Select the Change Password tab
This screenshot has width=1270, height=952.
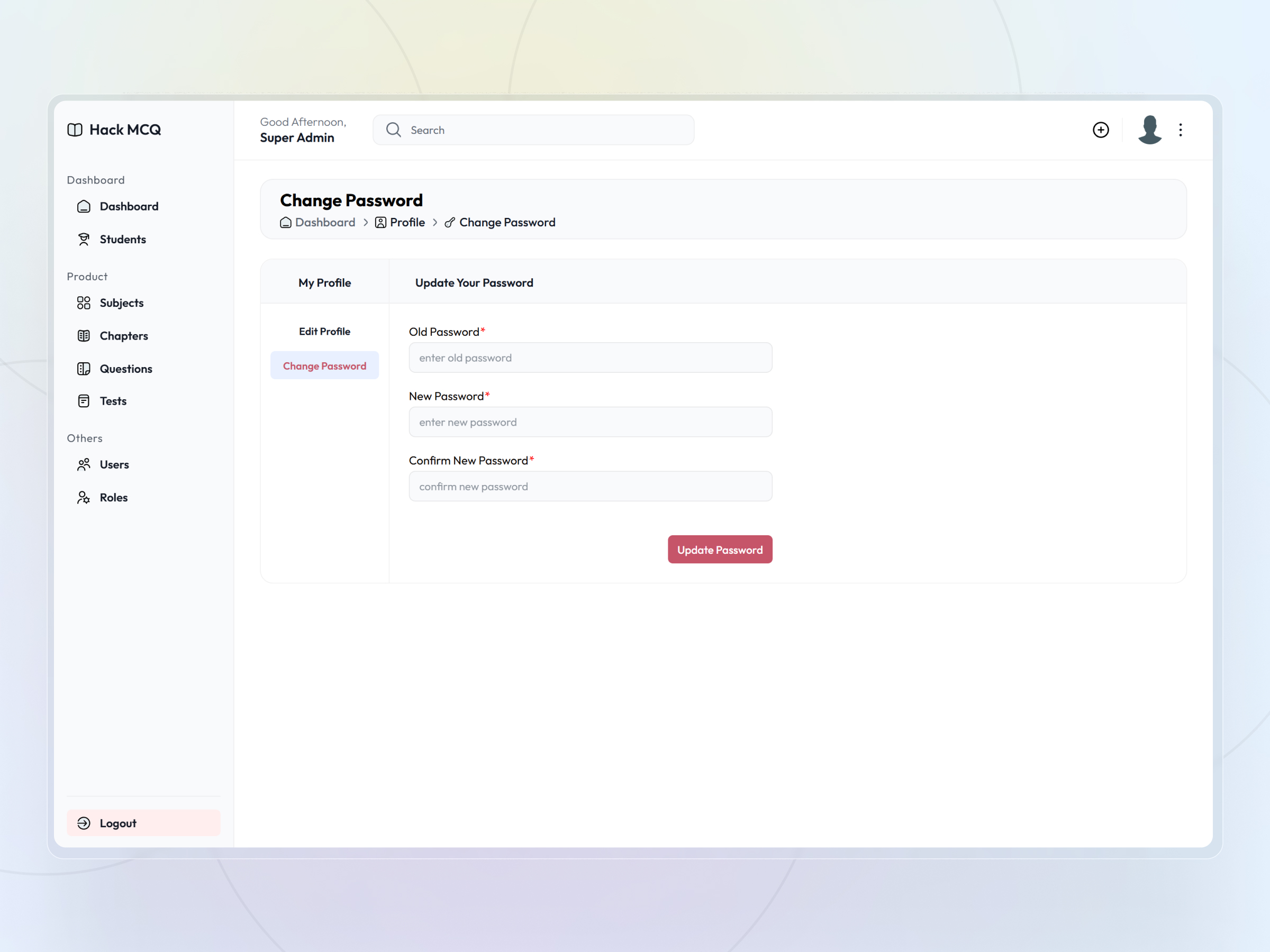(x=324, y=365)
